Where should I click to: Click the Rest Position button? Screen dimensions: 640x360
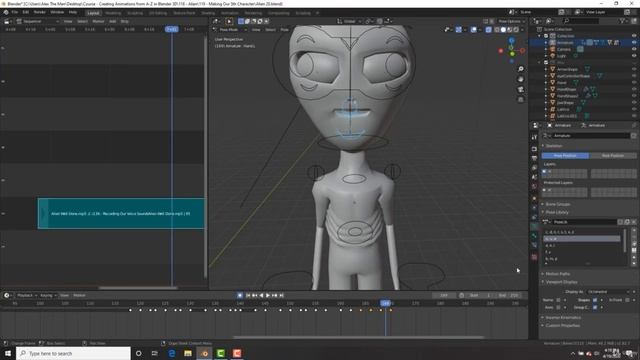[x=613, y=156]
